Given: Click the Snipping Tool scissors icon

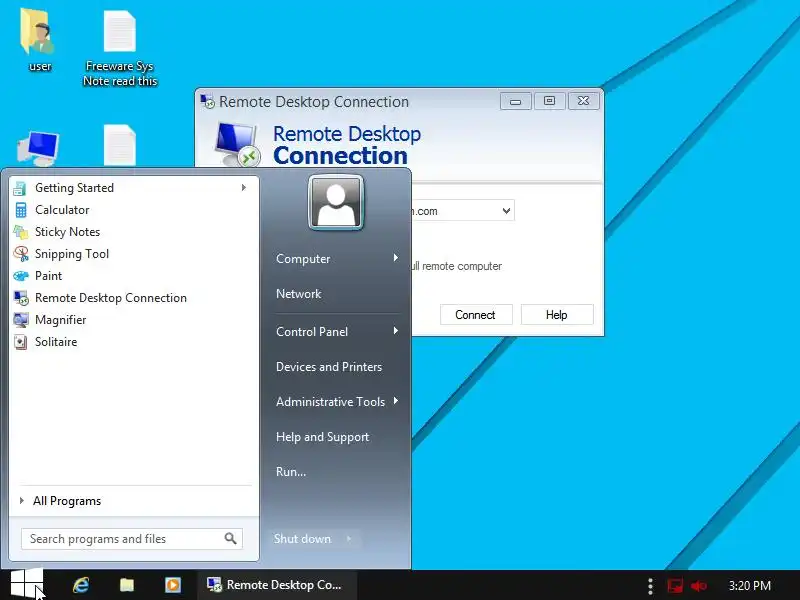Looking at the screenshot, I should [21, 254].
